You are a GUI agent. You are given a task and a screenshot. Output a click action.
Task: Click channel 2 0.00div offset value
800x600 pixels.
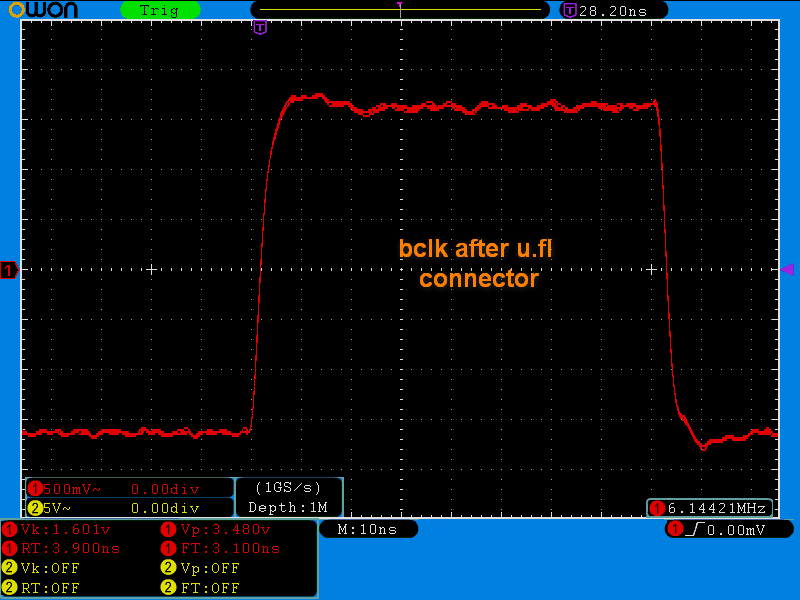(x=165, y=508)
